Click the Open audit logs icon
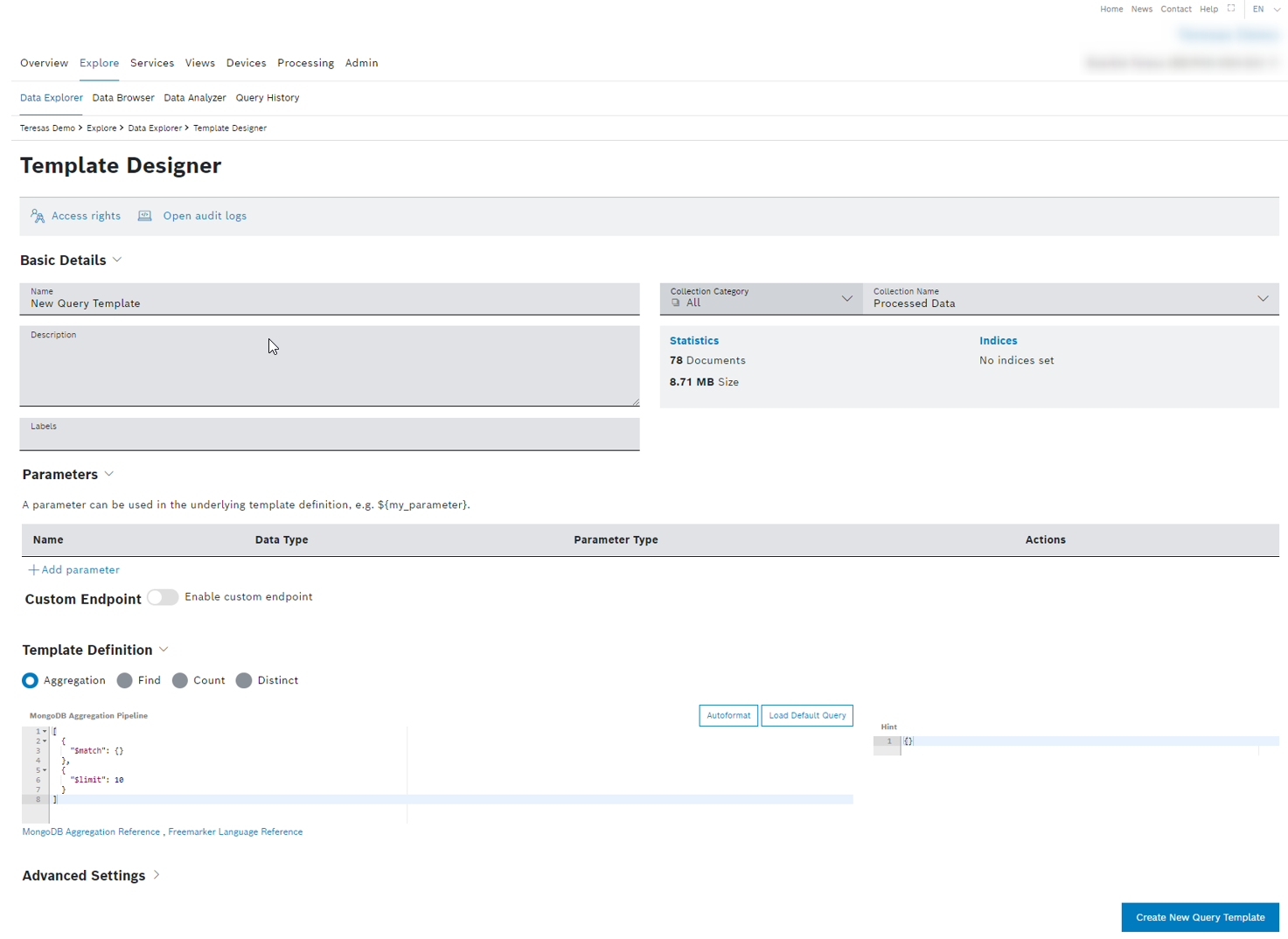Screen dimensions: 1288x939 [x=145, y=216]
